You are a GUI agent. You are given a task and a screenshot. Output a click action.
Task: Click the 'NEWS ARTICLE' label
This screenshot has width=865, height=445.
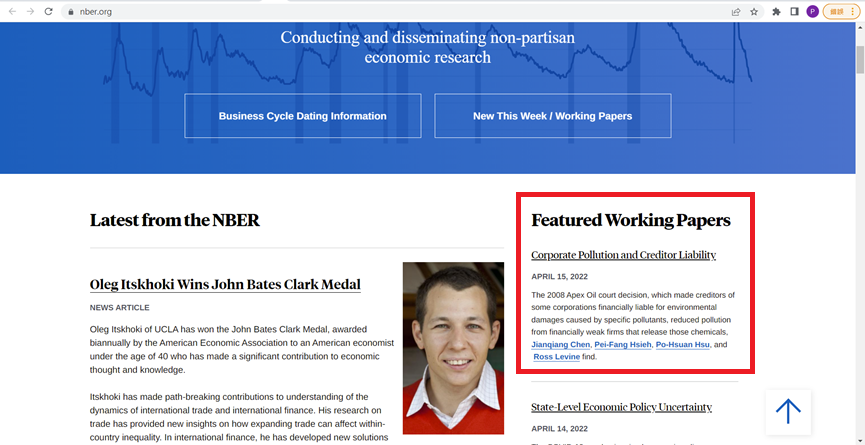point(119,308)
